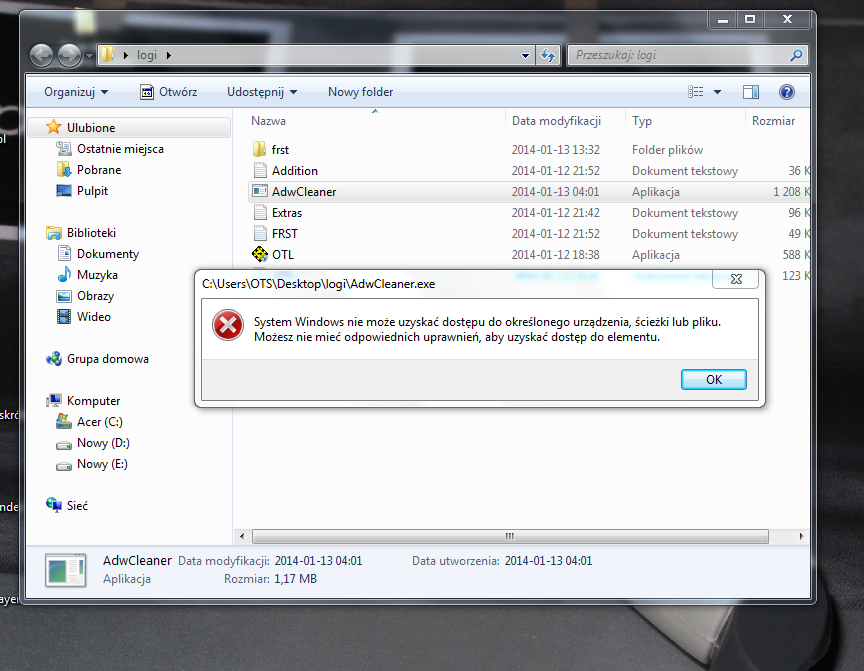Select Komputer in the navigation pane
The width and height of the screenshot is (864, 671).
click(83, 401)
